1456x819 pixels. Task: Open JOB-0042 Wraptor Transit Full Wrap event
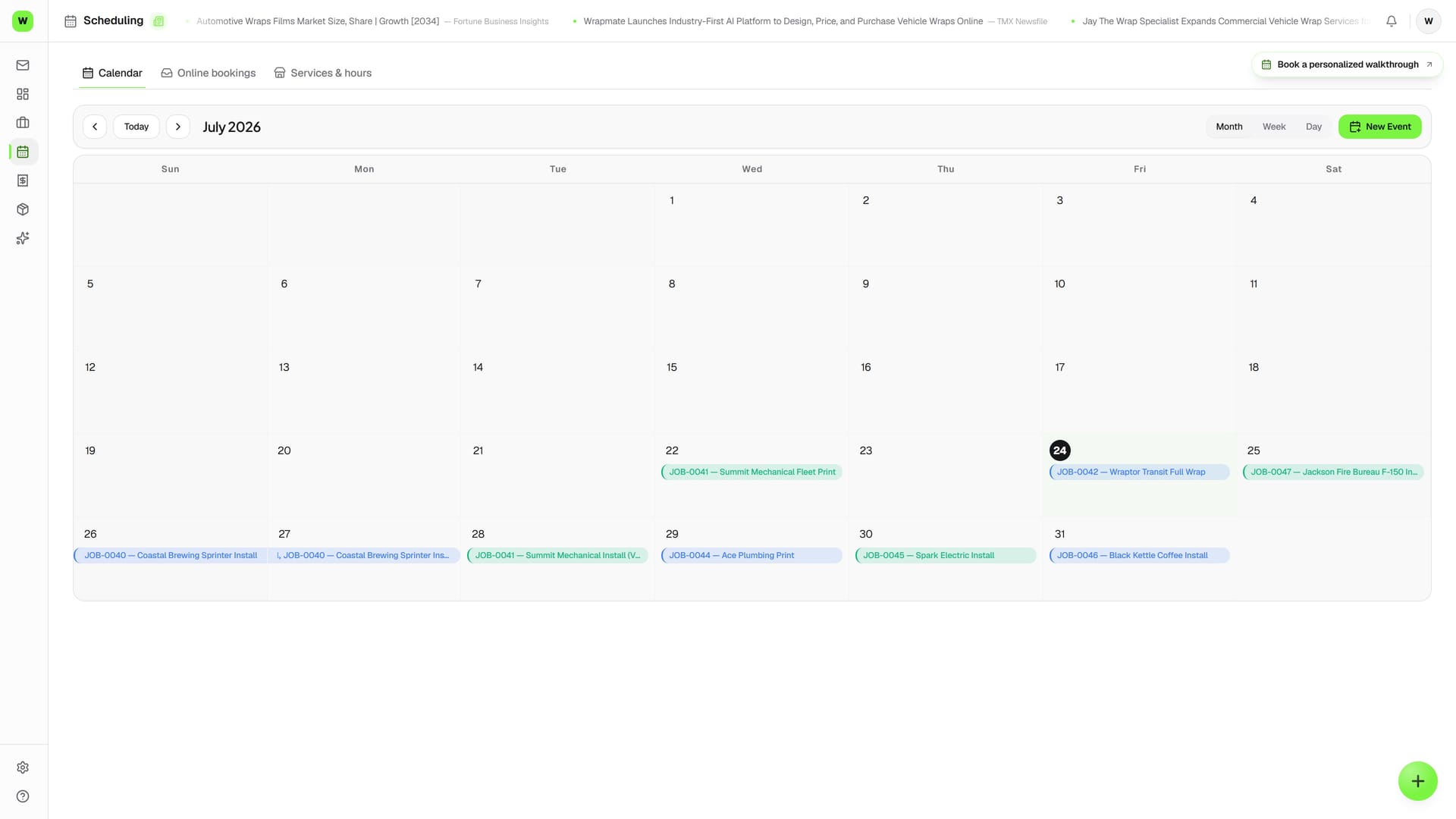click(x=1140, y=472)
